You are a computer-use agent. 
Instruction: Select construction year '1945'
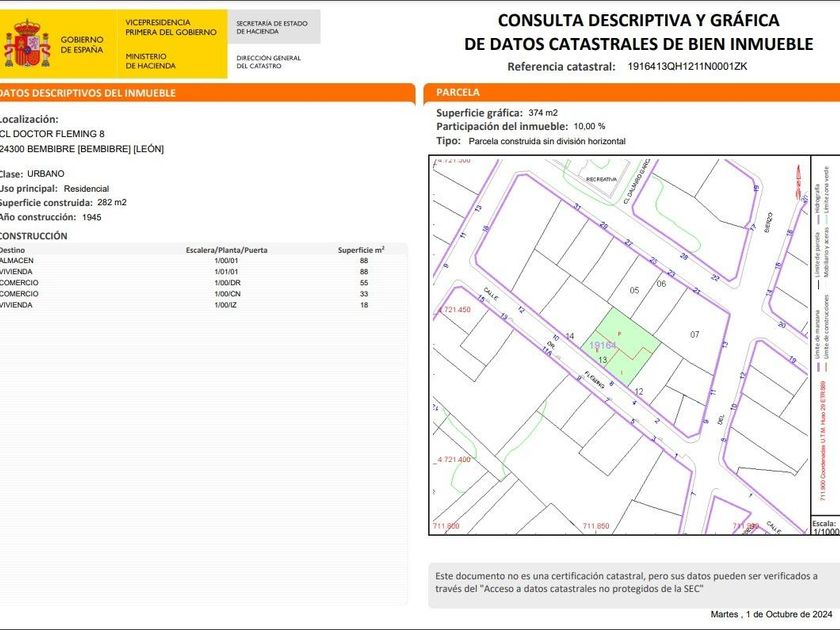pos(92,217)
